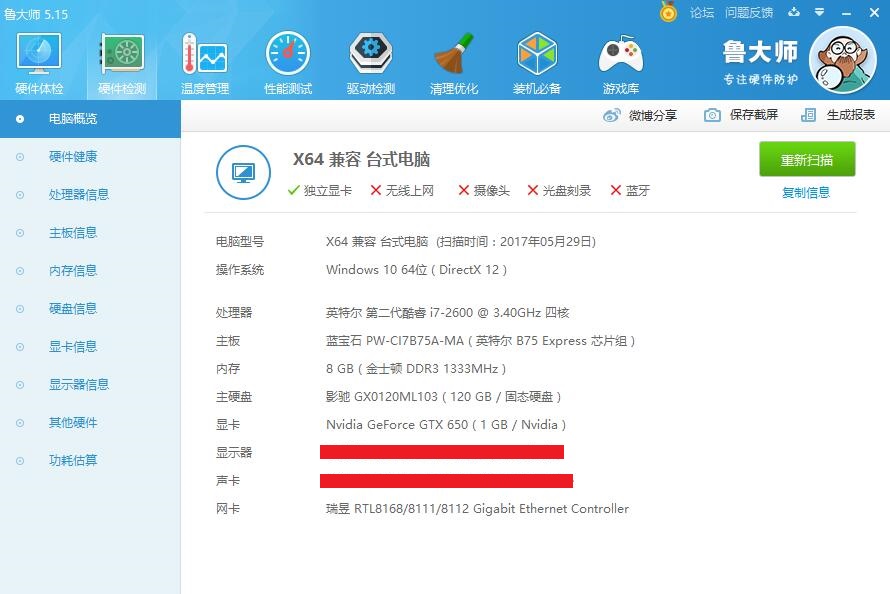The width and height of the screenshot is (890, 594).
Task: Open the title bar main menu dropdown arrow
Action: [x=819, y=12]
